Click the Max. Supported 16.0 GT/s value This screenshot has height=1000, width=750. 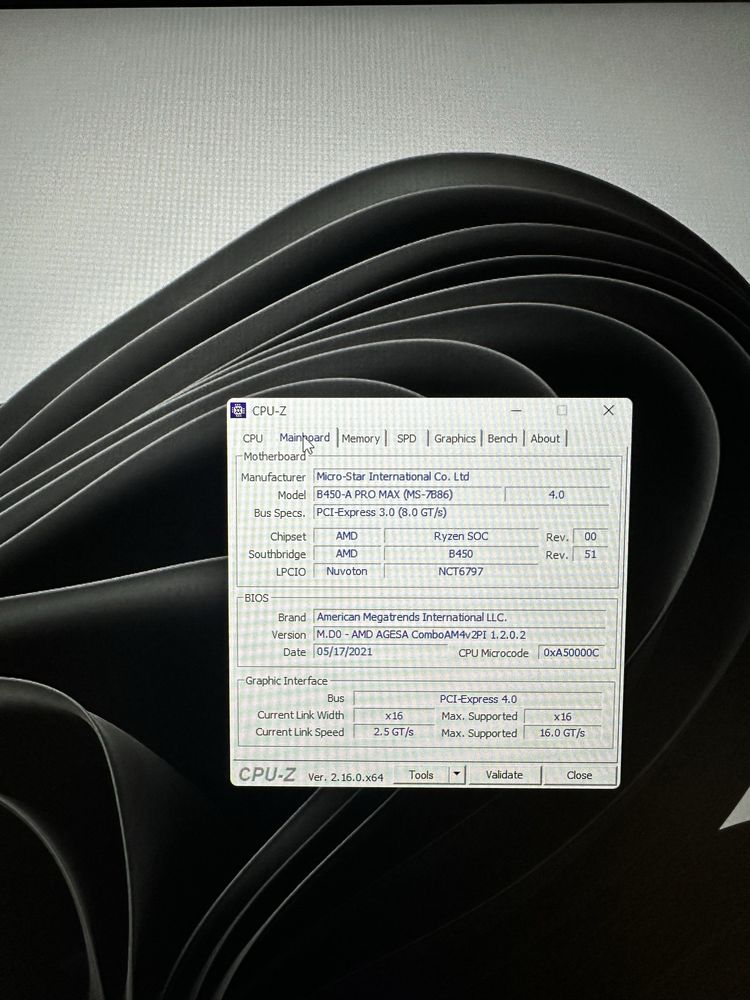tap(562, 733)
